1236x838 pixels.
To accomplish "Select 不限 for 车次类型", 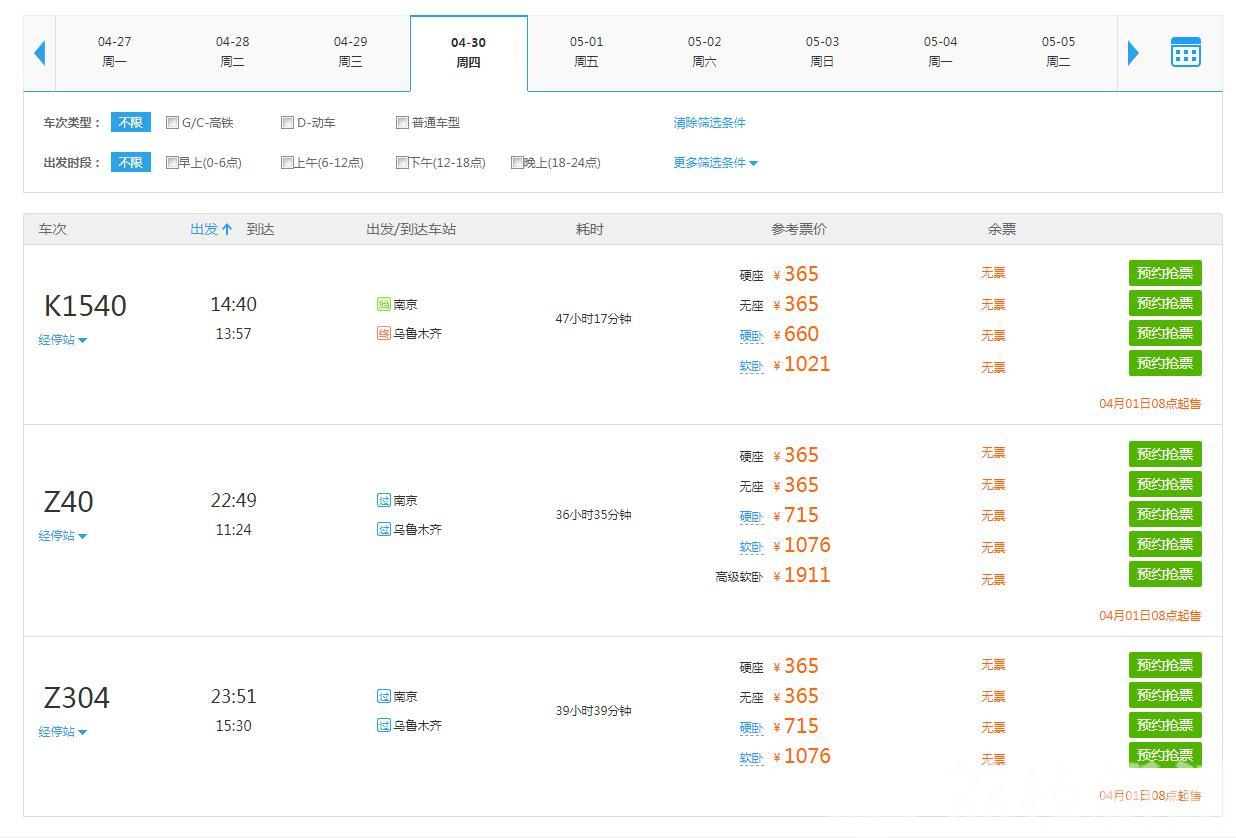I will (131, 123).
